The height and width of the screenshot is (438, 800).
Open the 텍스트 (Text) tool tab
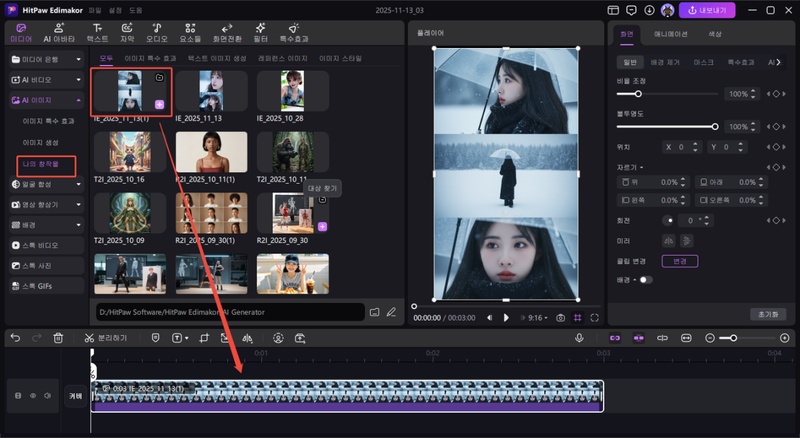[x=97, y=32]
